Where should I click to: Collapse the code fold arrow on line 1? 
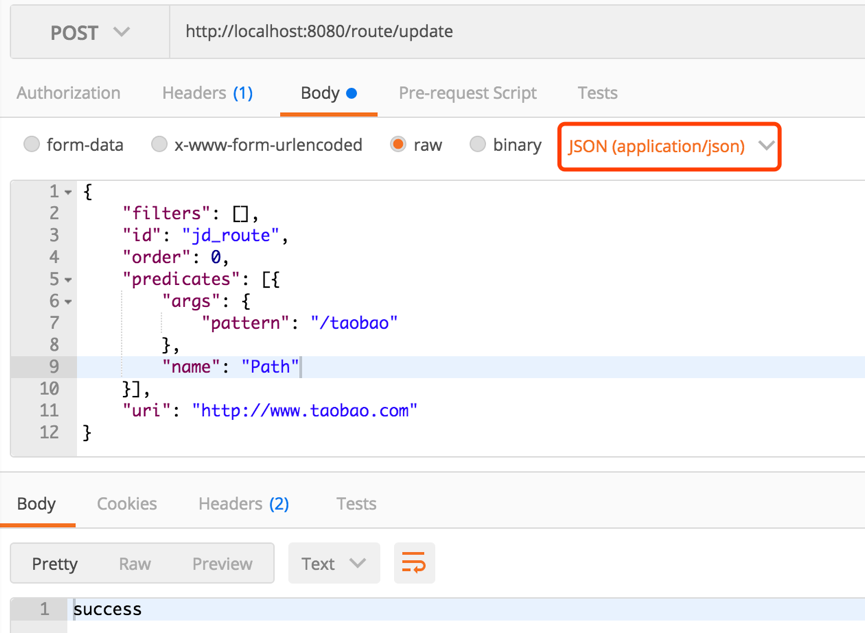68,192
